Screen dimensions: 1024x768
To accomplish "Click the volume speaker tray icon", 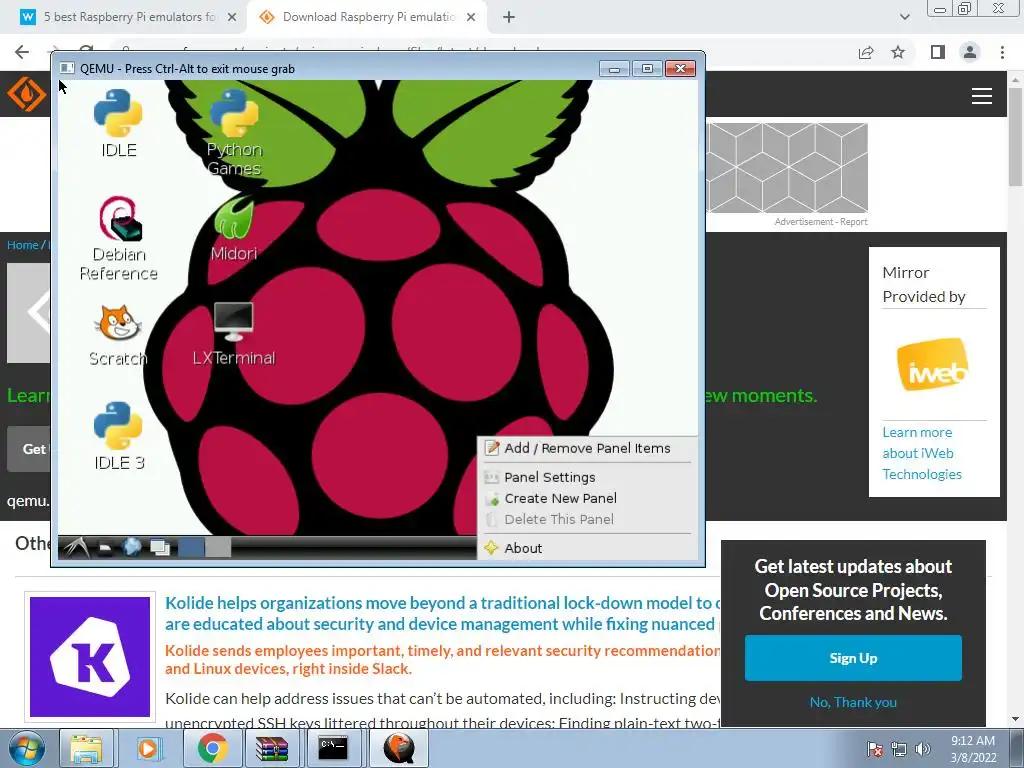I will [923, 750].
